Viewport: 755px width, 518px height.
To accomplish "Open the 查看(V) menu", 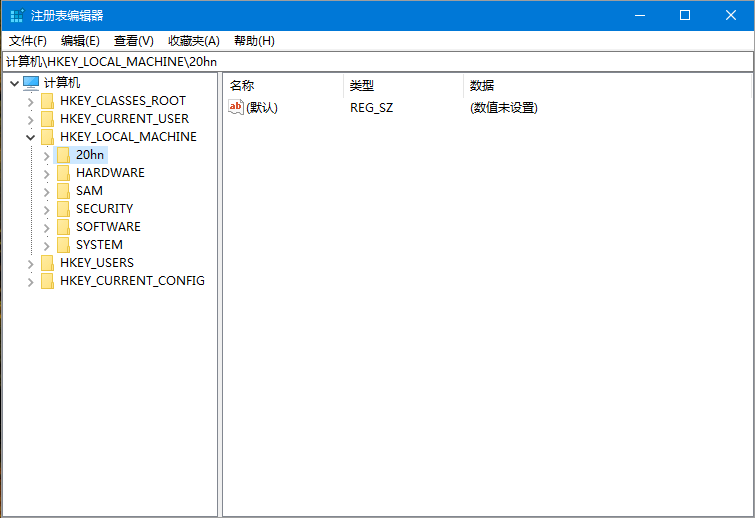I will coord(134,41).
